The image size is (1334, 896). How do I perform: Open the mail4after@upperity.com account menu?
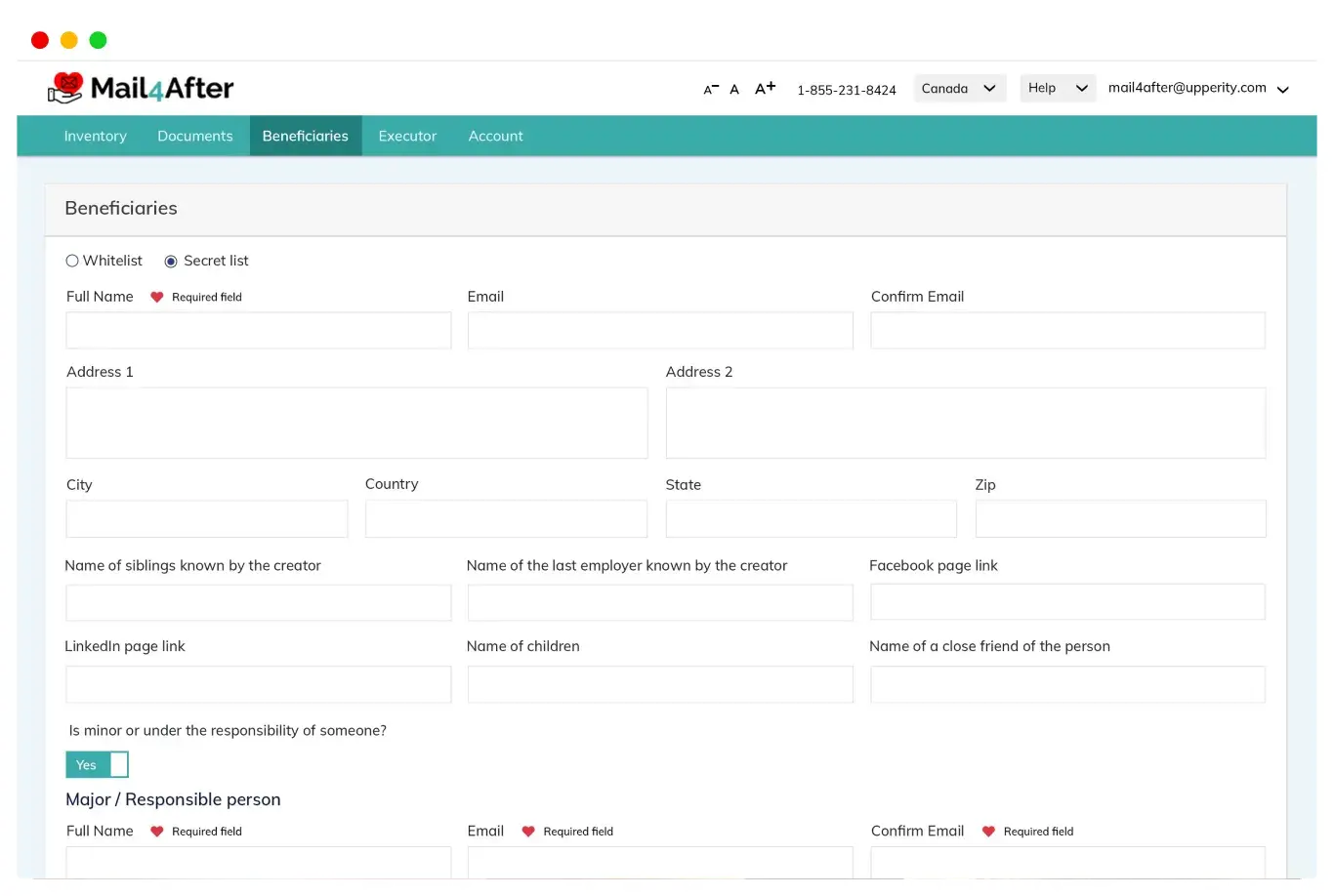(1198, 88)
